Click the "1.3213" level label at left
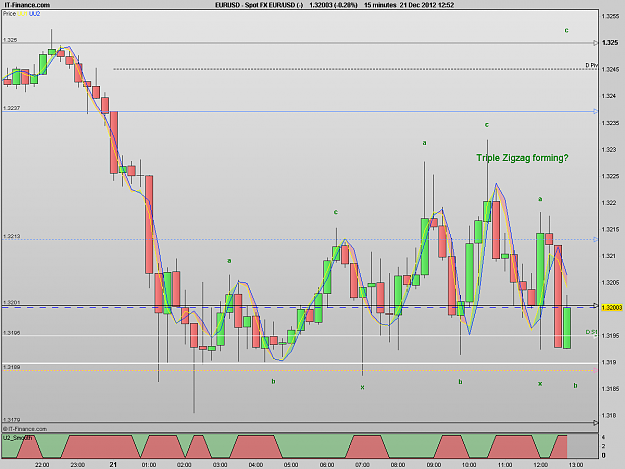 pyautogui.click(x=12, y=236)
